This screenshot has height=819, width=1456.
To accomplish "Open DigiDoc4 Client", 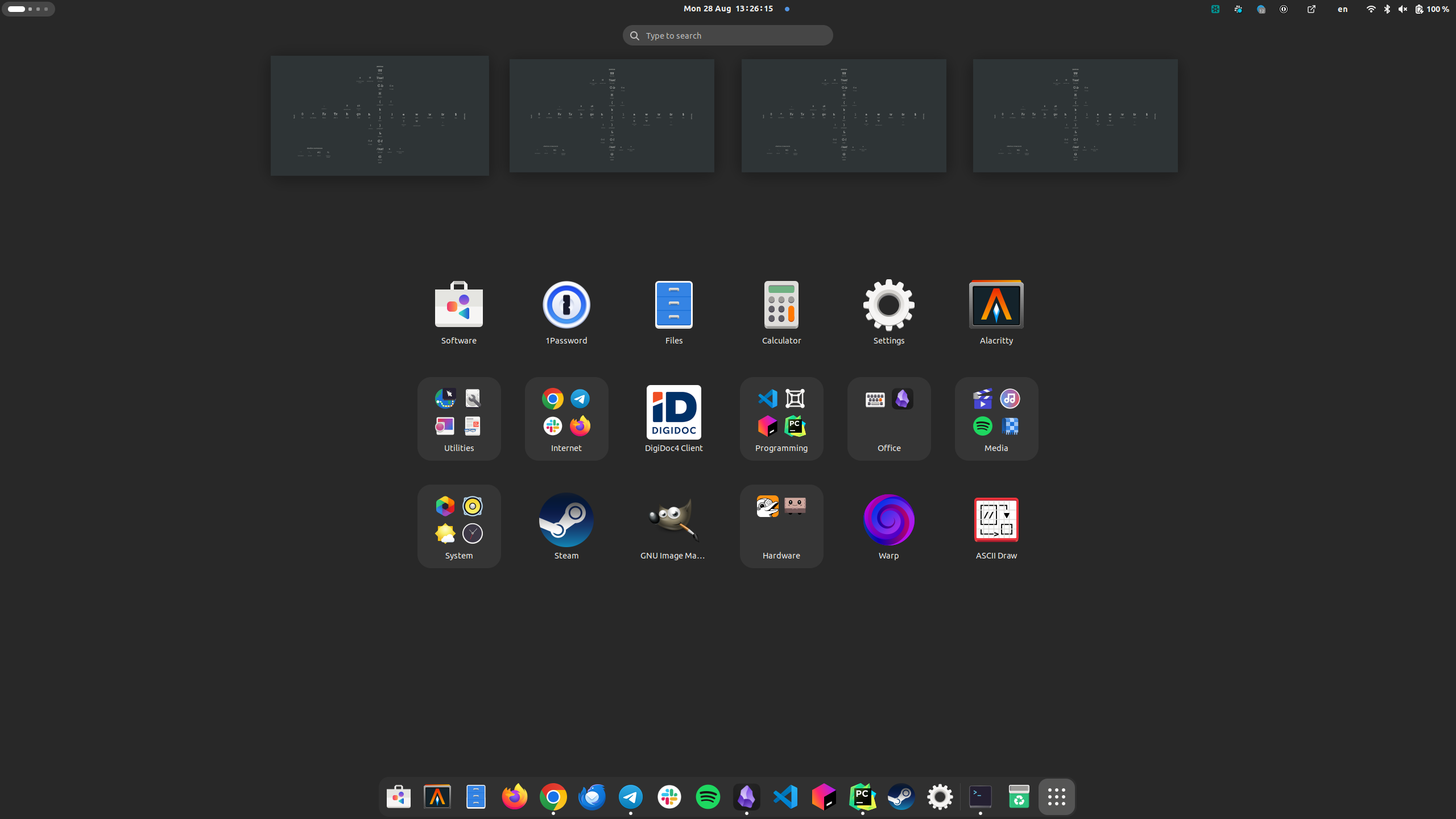I will (674, 419).
